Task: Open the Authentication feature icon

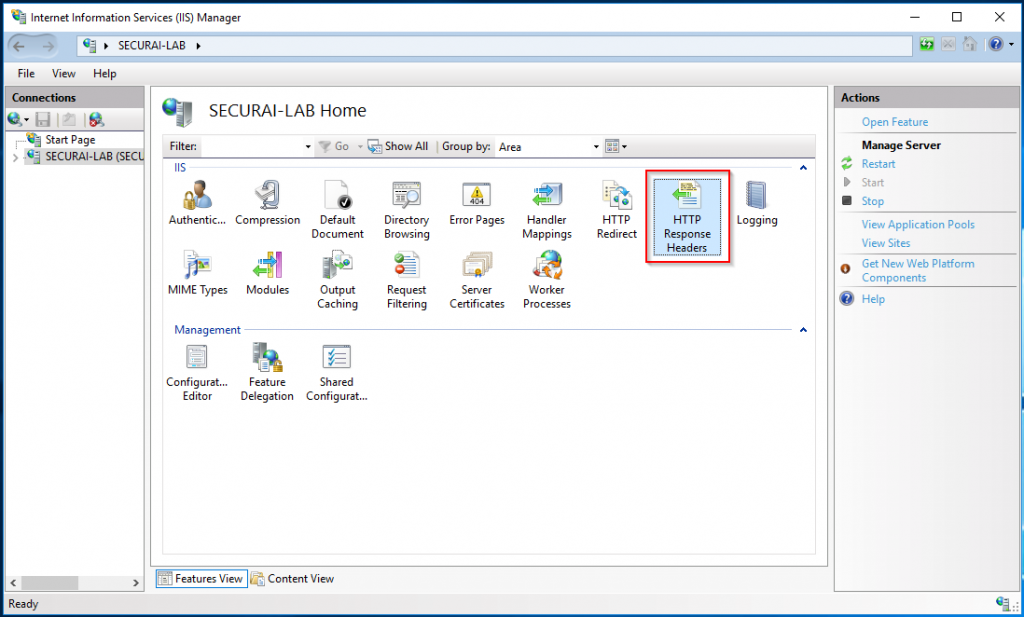Action: click(x=197, y=203)
